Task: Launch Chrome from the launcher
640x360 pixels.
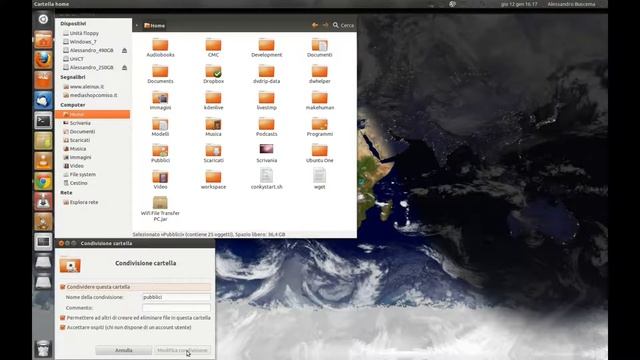Action: coord(43,181)
